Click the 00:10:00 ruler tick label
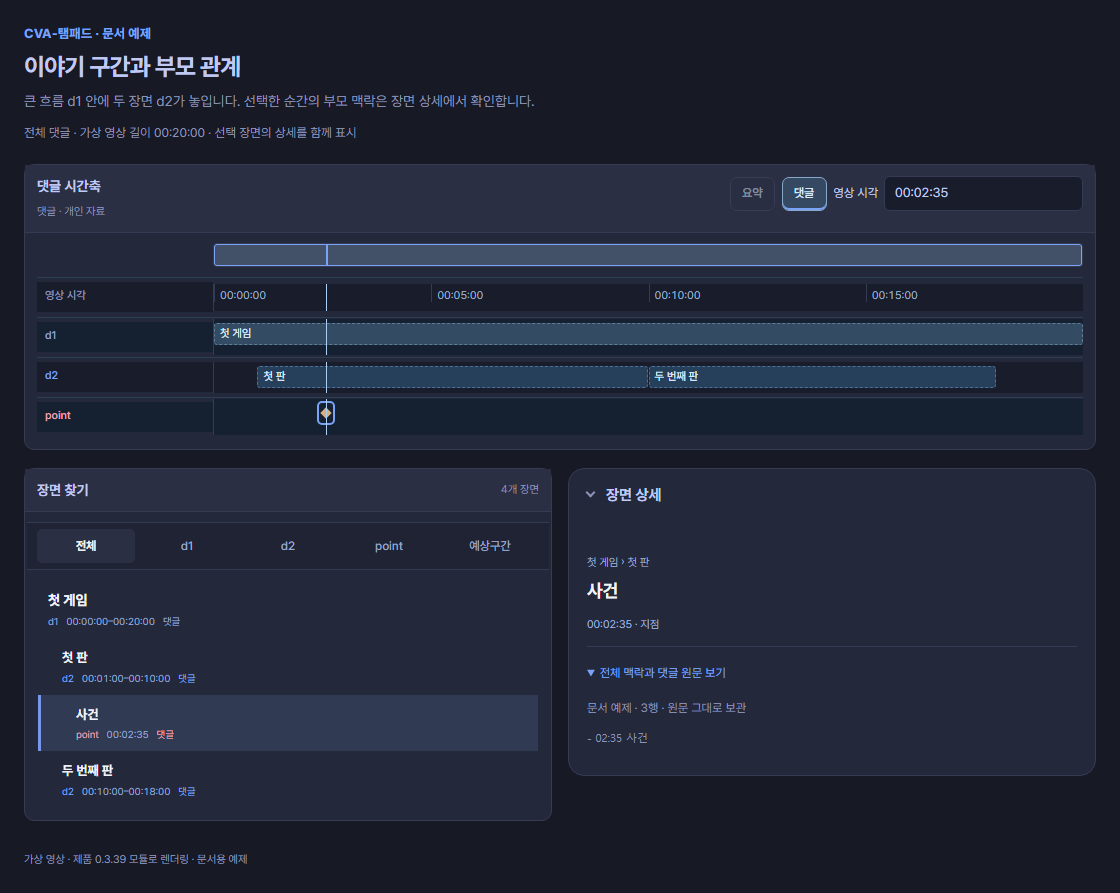 (677, 295)
